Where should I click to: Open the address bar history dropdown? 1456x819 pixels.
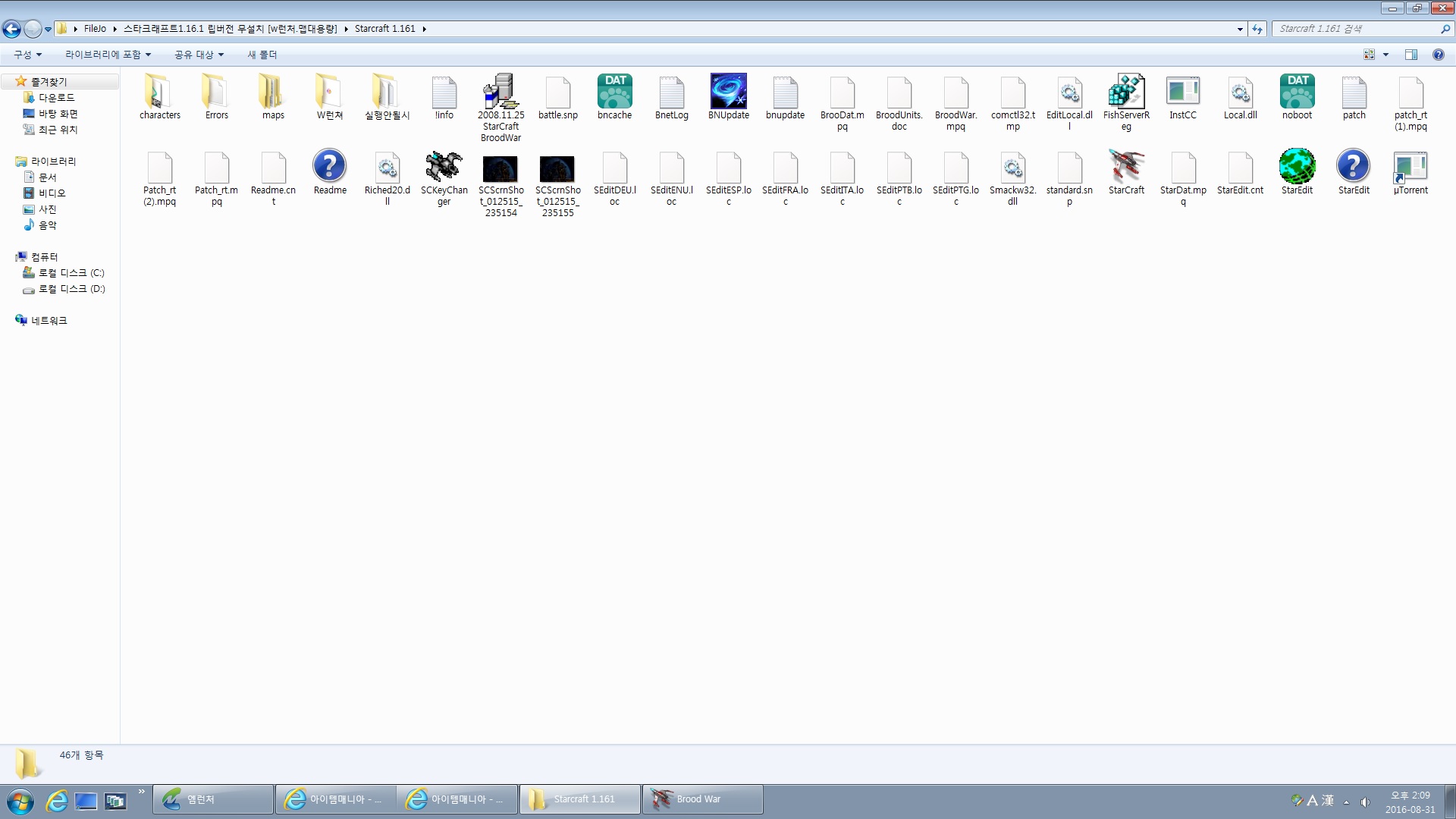pyautogui.click(x=1240, y=29)
